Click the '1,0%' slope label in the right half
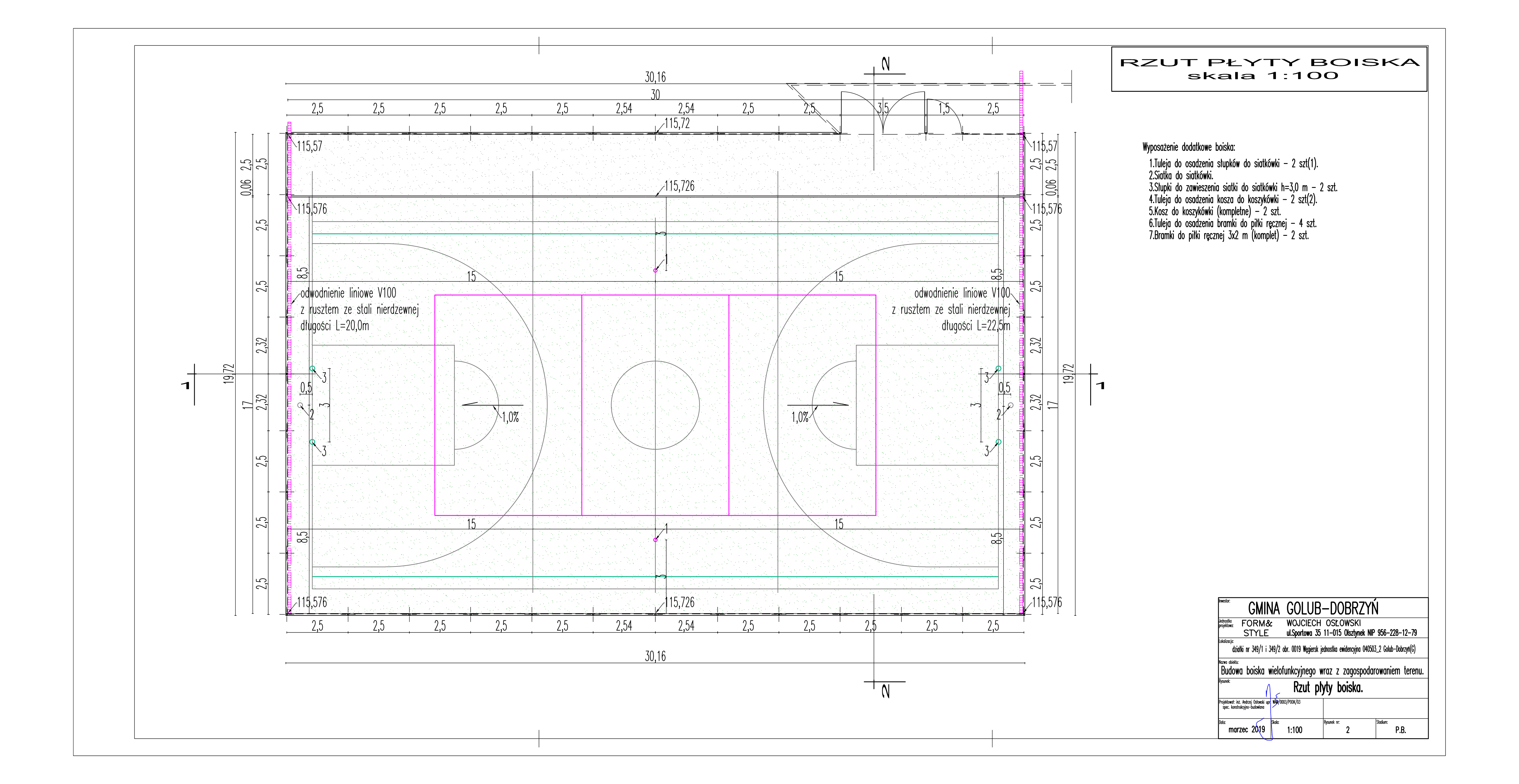 pyautogui.click(x=800, y=417)
